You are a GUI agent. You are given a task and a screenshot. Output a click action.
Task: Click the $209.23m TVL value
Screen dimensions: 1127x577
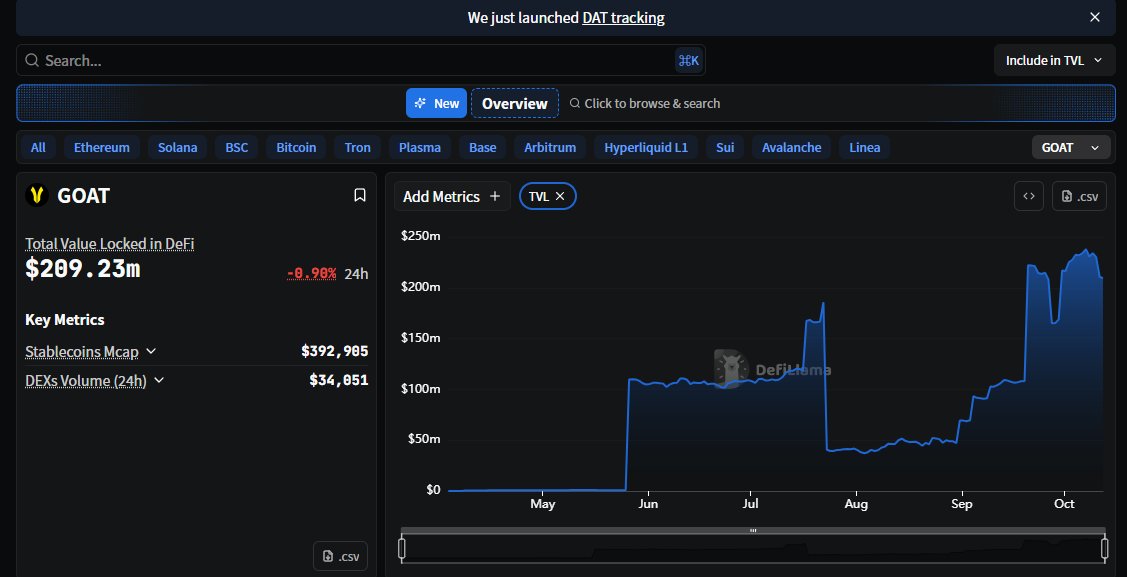83,269
